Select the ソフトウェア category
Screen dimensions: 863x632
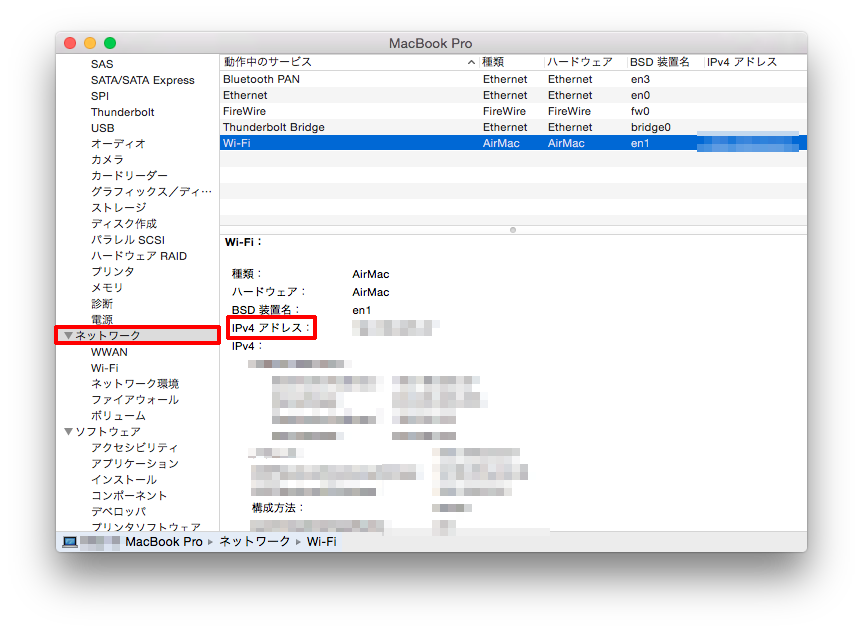(x=107, y=432)
